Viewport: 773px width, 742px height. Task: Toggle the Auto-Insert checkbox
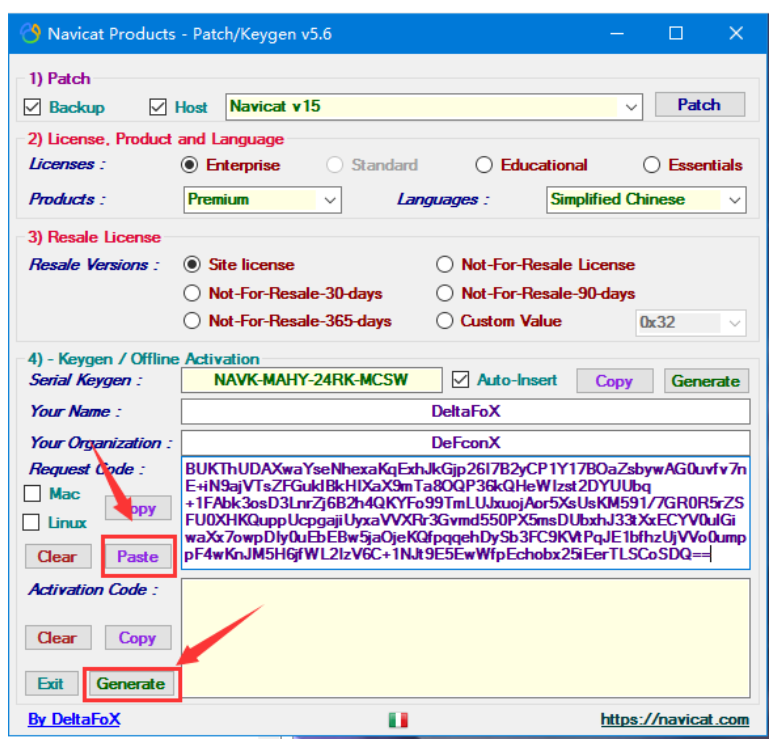pyautogui.click(x=460, y=380)
